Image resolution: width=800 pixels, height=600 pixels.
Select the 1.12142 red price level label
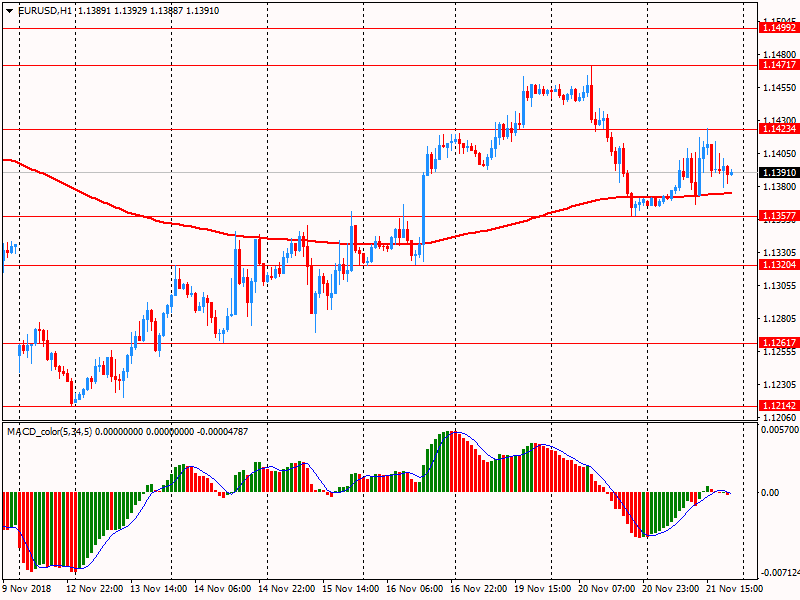tap(779, 406)
